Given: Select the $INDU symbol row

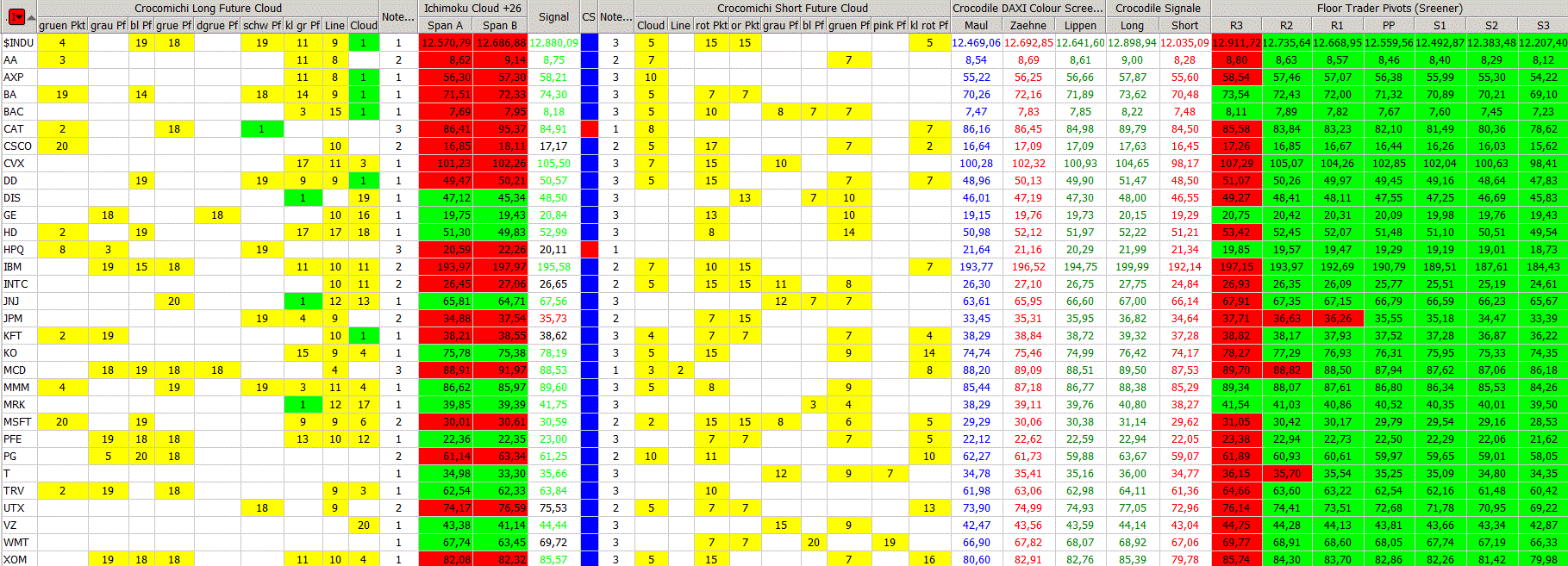Looking at the screenshot, I should [x=18, y=42].
